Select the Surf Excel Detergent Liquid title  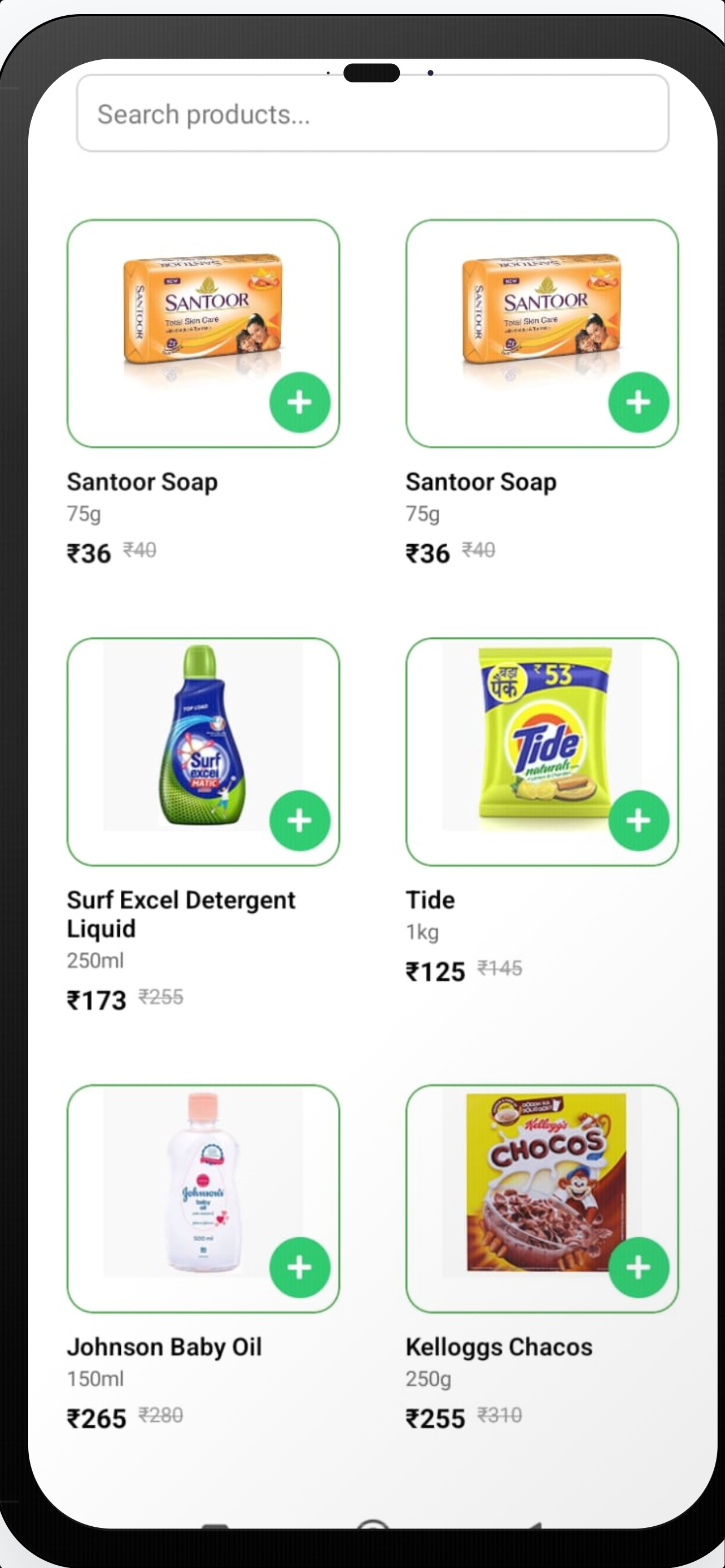tap(181, 914)
